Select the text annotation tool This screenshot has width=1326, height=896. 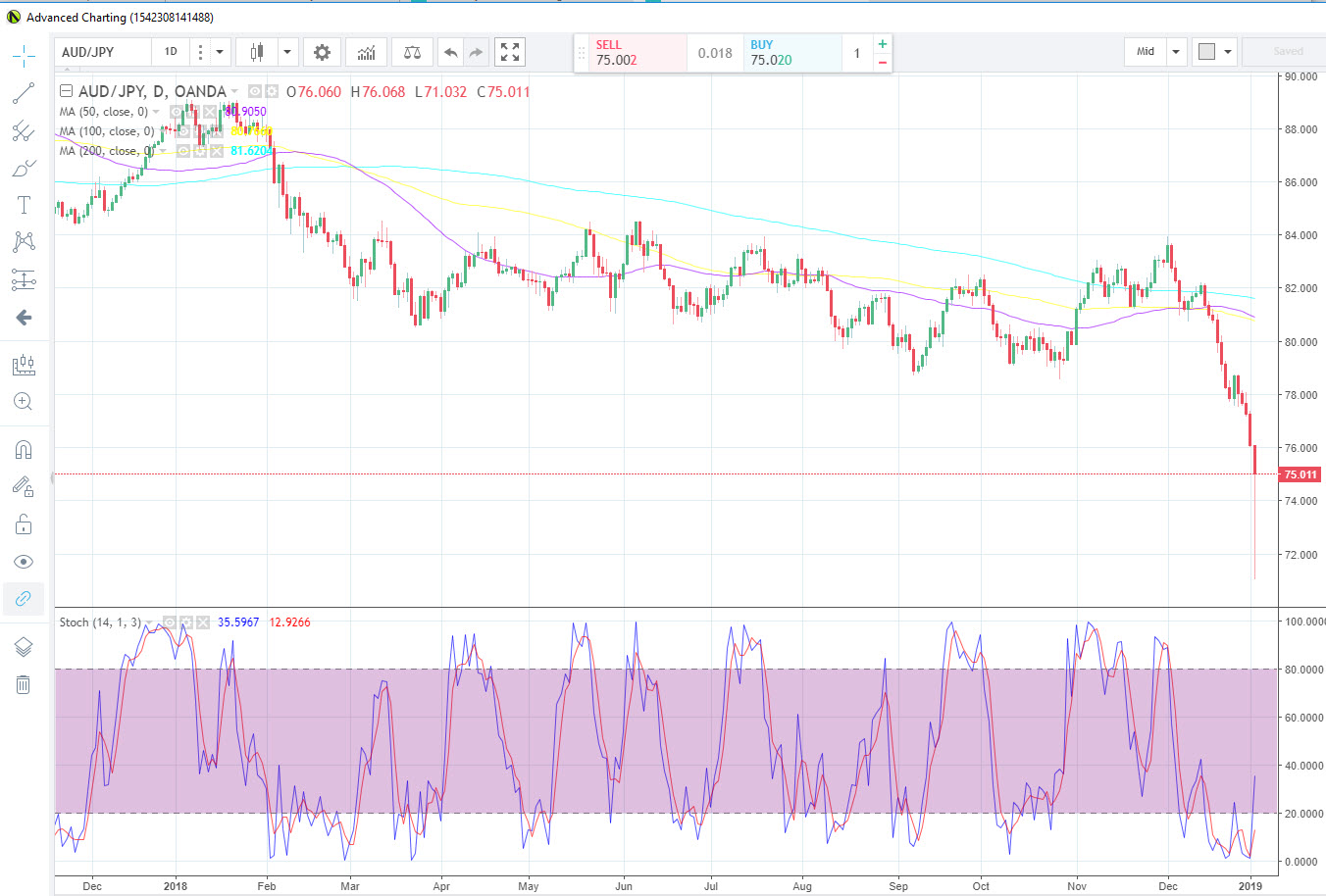24,205
